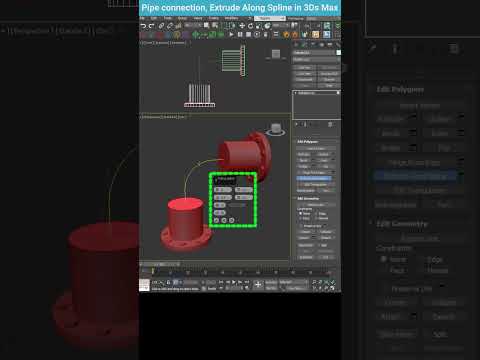The width and height of the screenshot is (480, 360).
Task: Click the Select Object tool icon
Action: coord(206,26)
